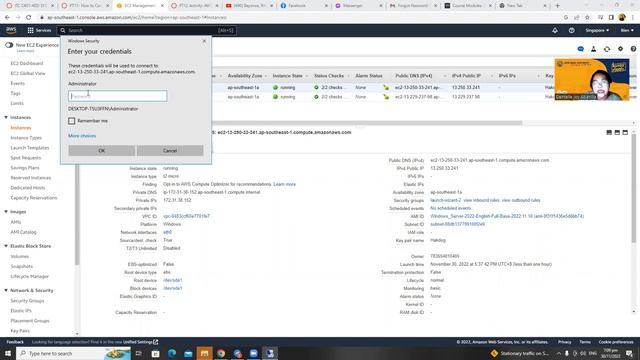Open Windows notification center

click(629, 353)
